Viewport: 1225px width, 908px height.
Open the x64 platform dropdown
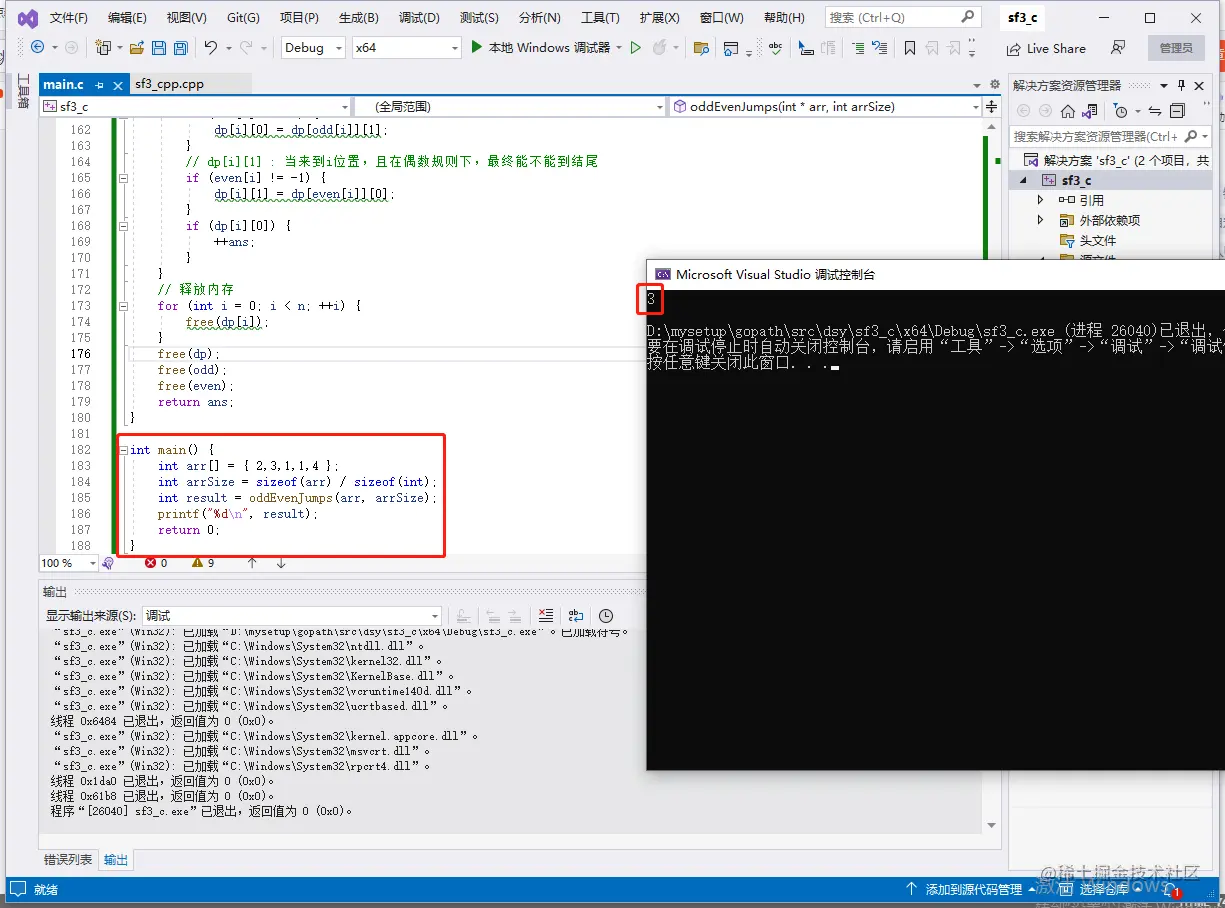point(406,47)
